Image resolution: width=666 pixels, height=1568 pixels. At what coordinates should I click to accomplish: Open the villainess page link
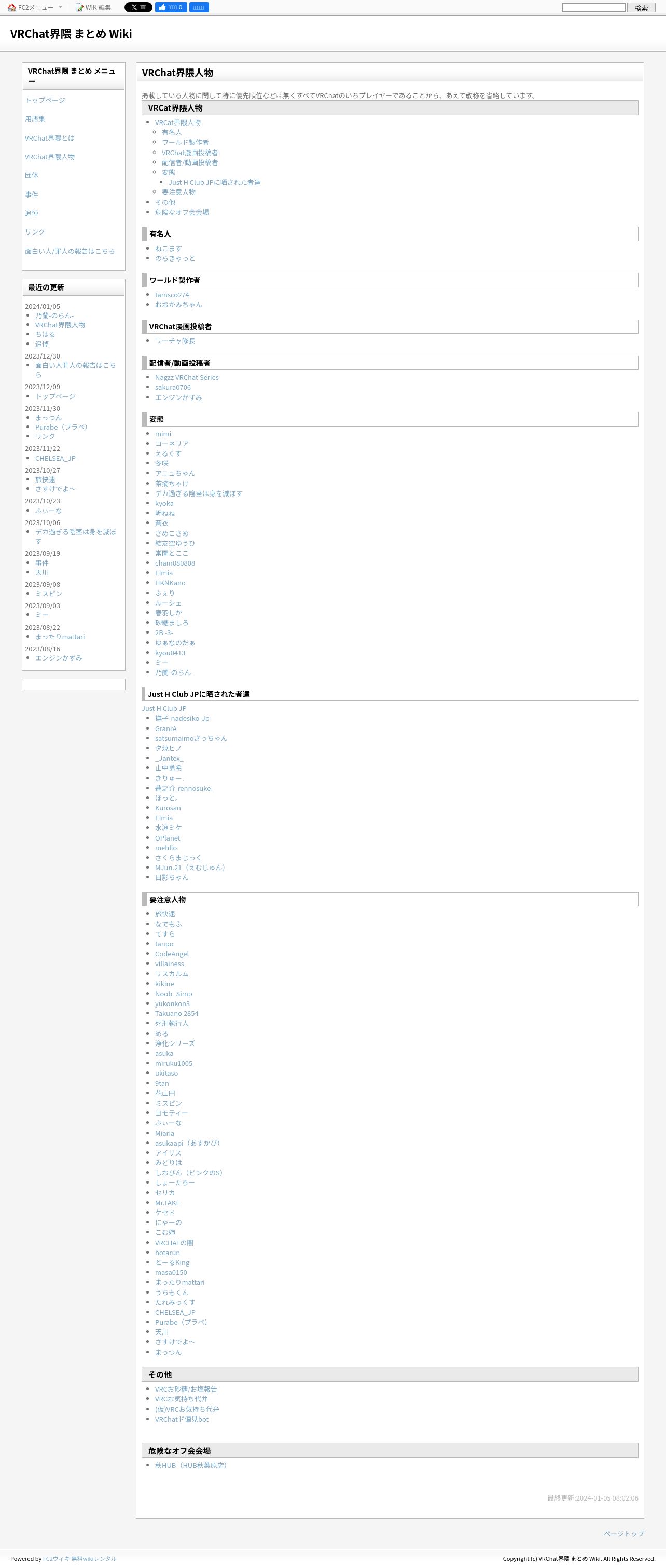tap(169, 964)
